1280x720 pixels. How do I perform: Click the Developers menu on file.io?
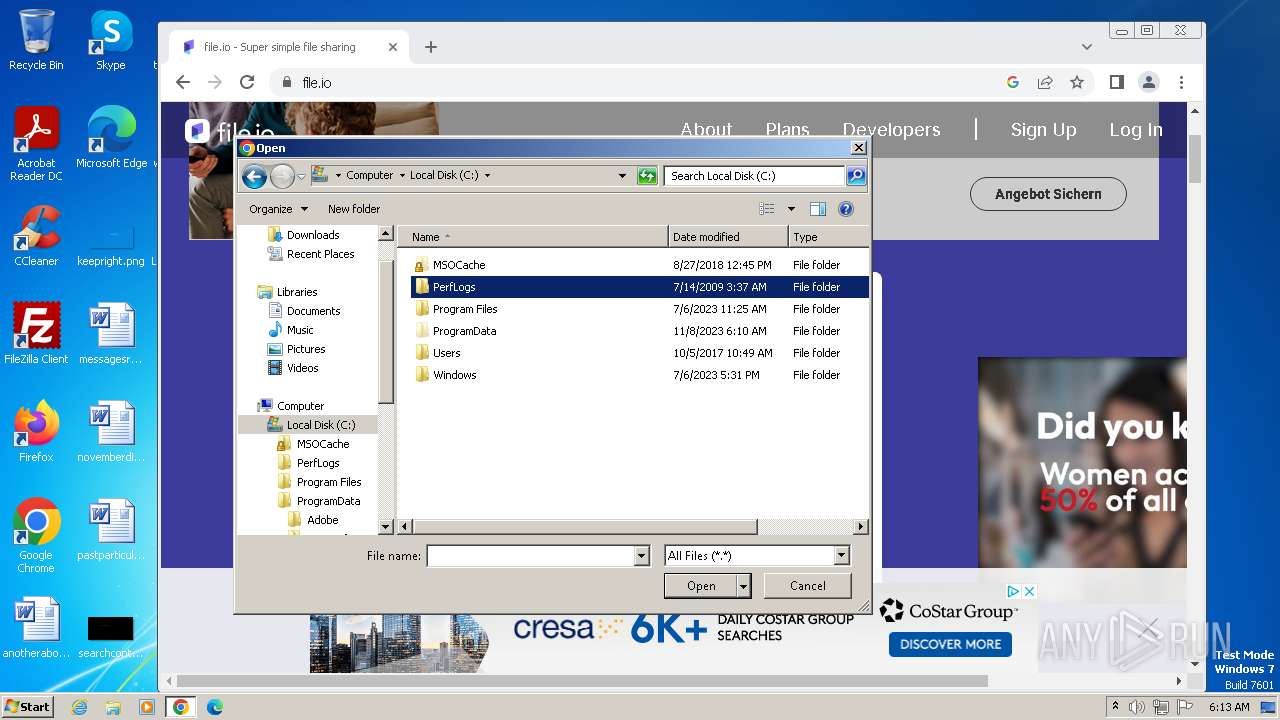pyautogui.click(x=891, y=130)
